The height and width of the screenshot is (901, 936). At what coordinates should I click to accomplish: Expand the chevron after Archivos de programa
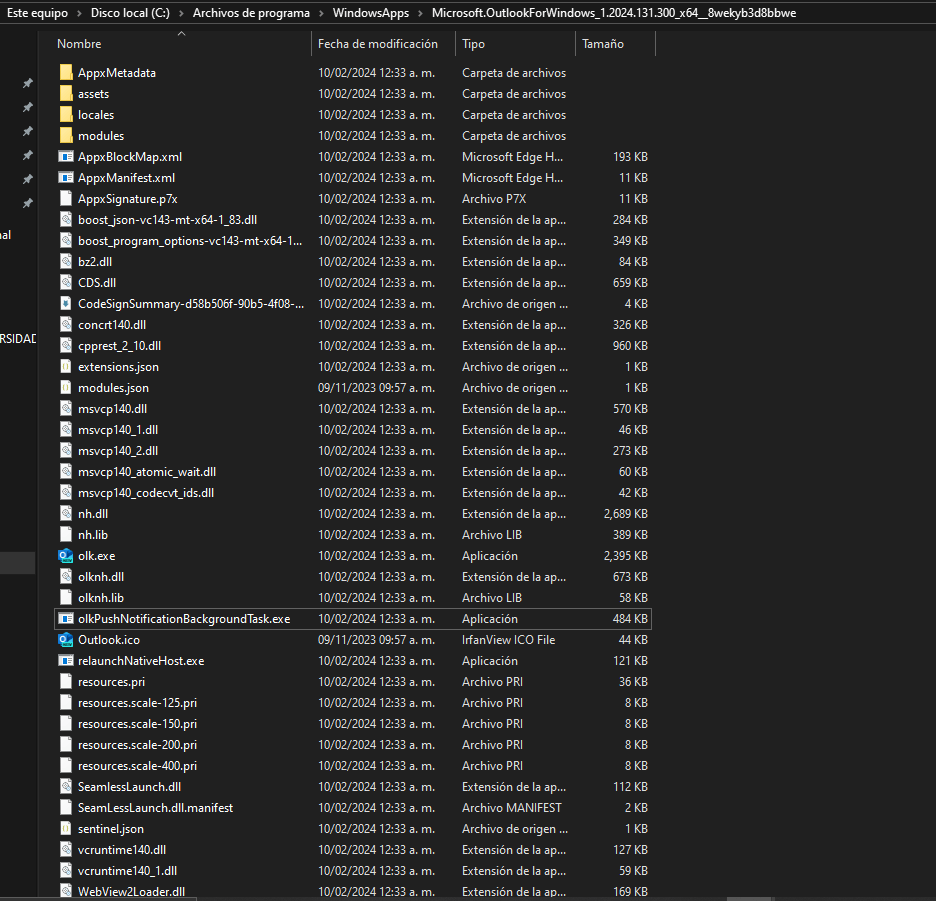click(x=322, y=13)
